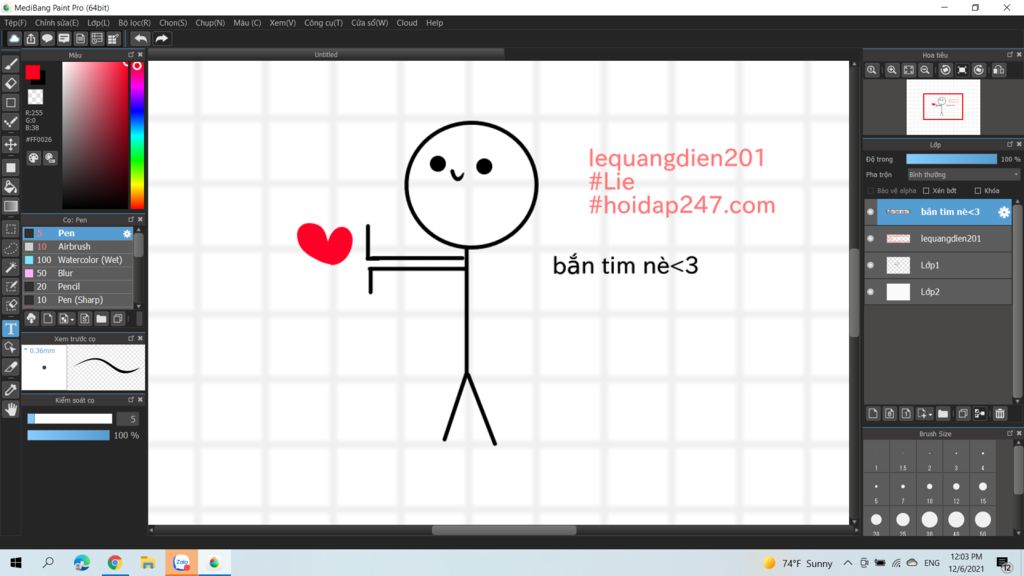The height and width of the screenshot is (576, 1024).
Task: Hide the bắn tim nè<3 layer
Action: 871,212
